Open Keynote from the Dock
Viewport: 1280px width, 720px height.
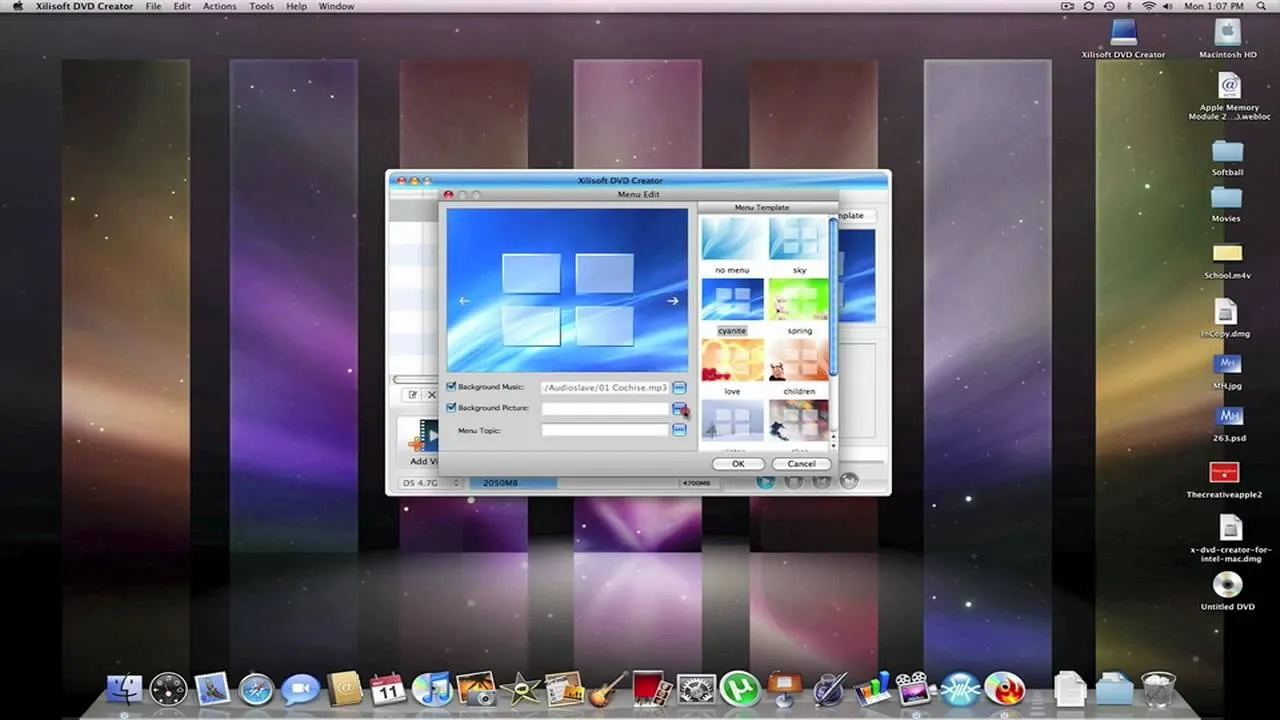[785, 688]
